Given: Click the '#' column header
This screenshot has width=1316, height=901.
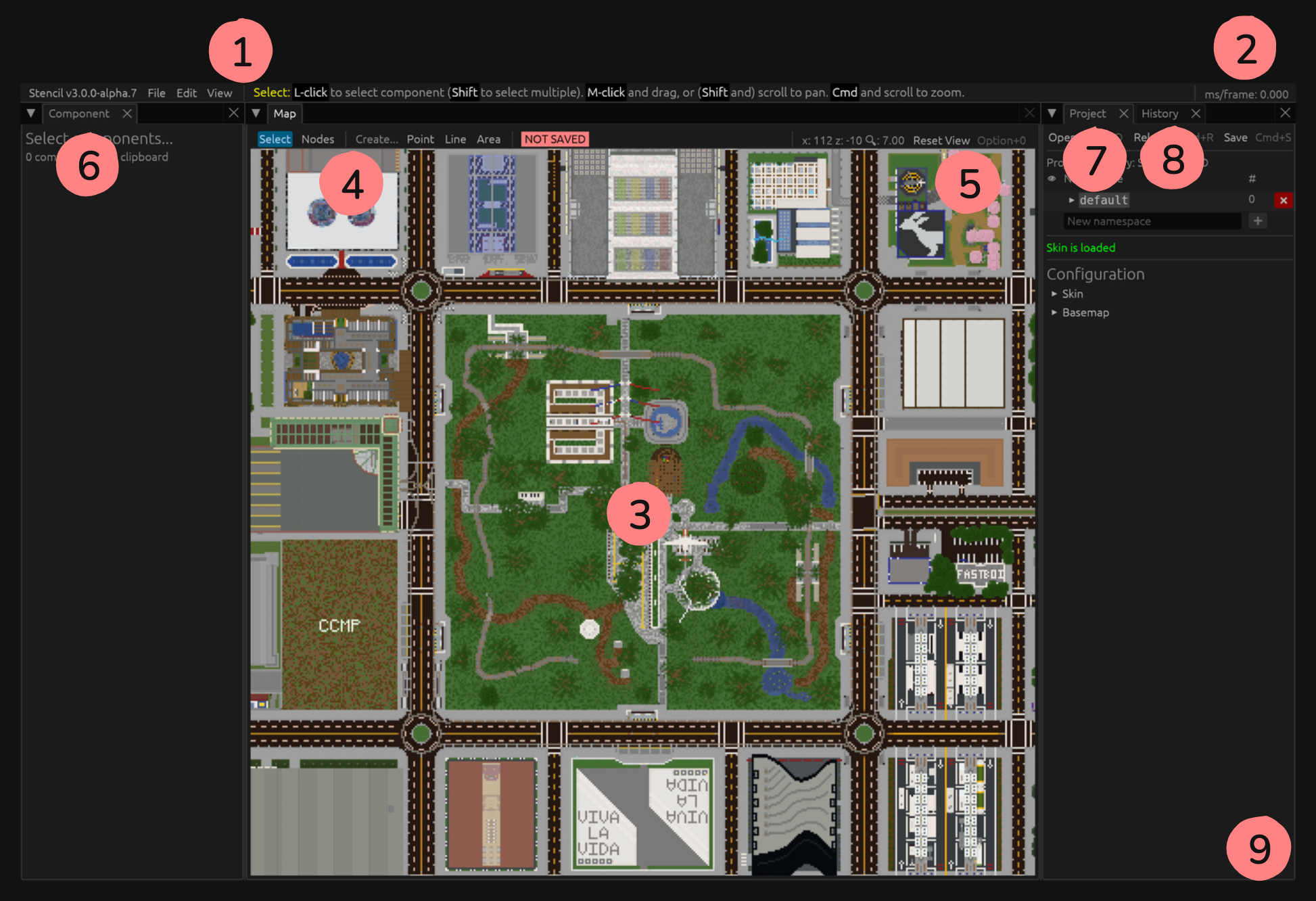Looking at the screenshot, I should [x=1252, y=179].
